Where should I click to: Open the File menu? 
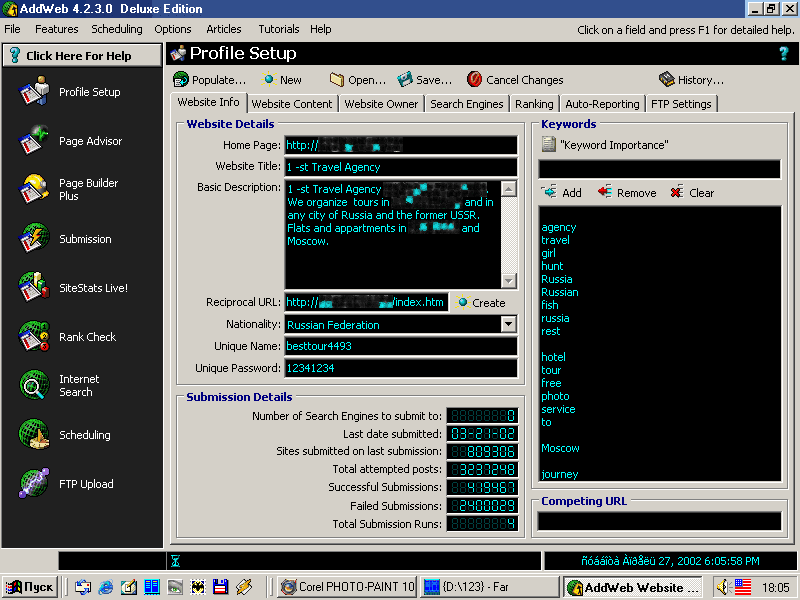(12, 29)
